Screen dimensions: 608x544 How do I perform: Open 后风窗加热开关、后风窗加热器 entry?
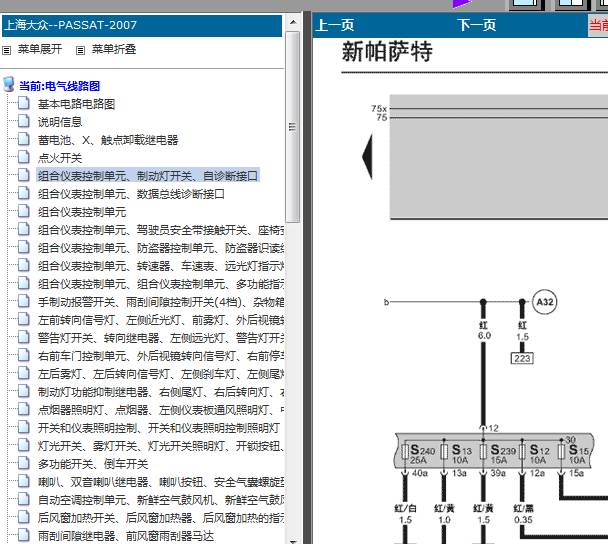[161, 518]
